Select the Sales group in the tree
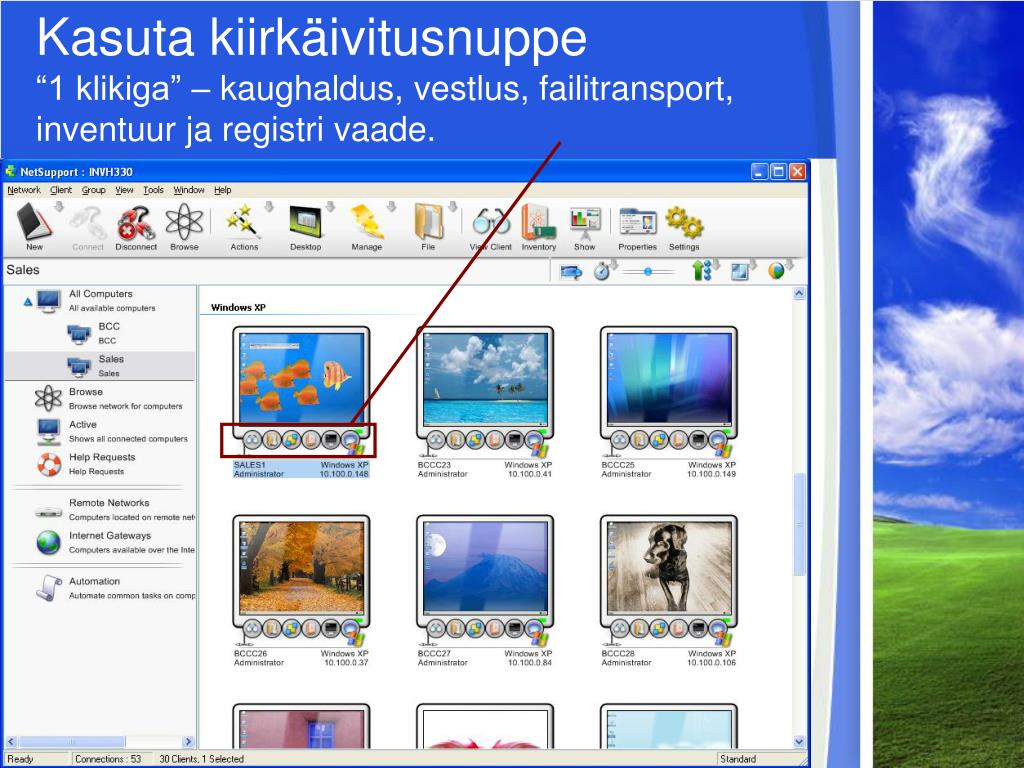This screenshot has height=768, width=1024. 99,366
